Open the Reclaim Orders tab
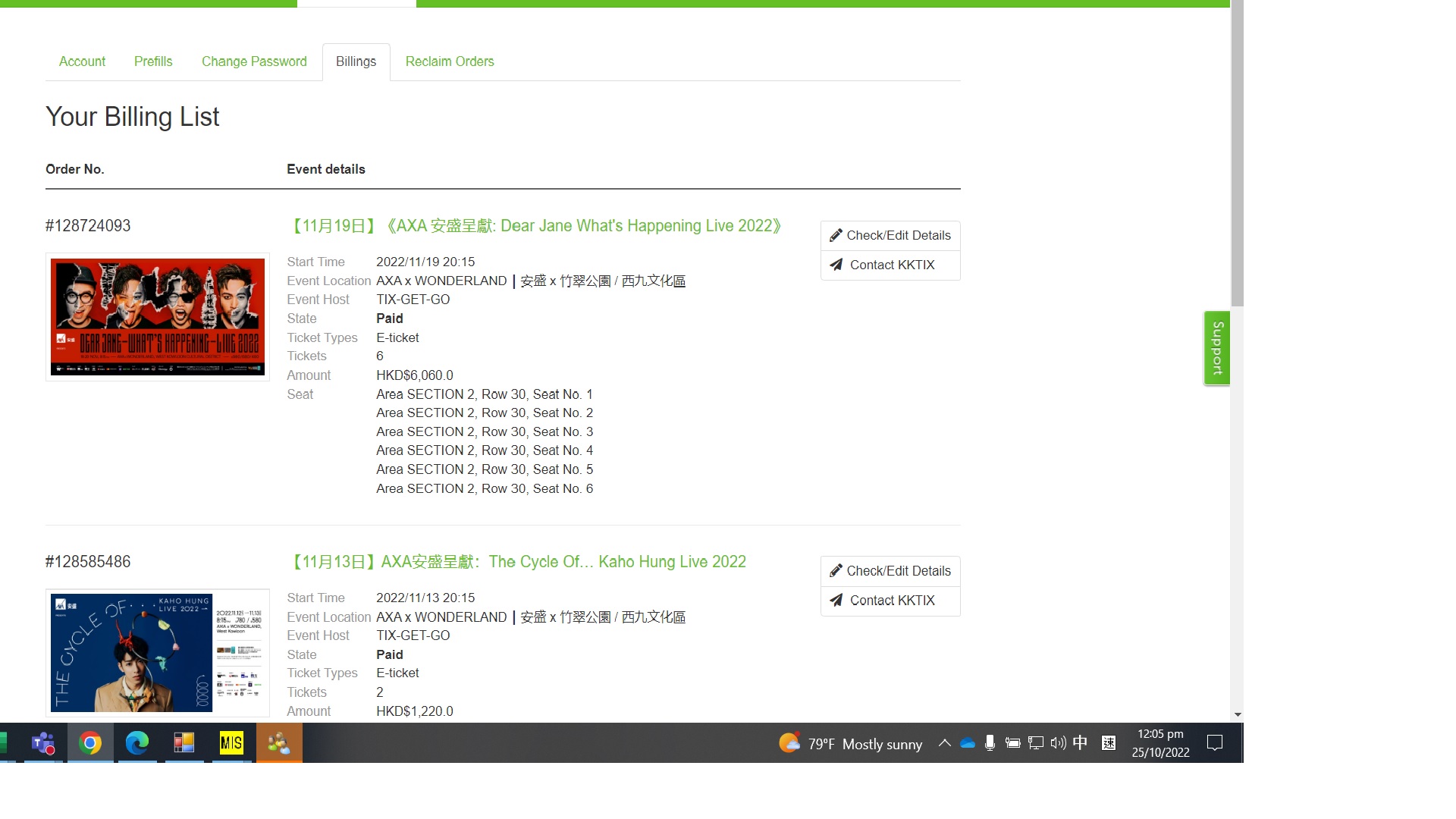Screen dimensions: 1456x819 point(450,61)
